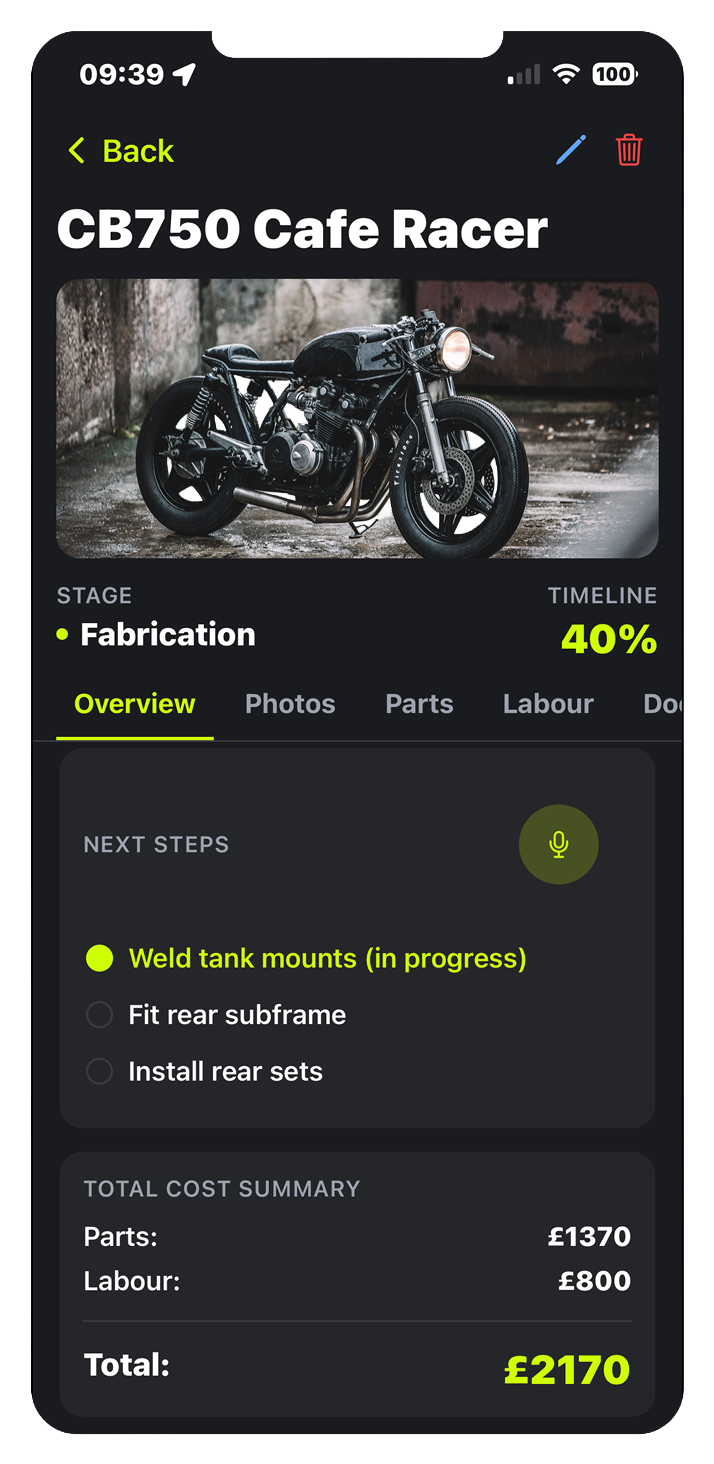
Task: Select the Labour tab
Action: point(548,704)
